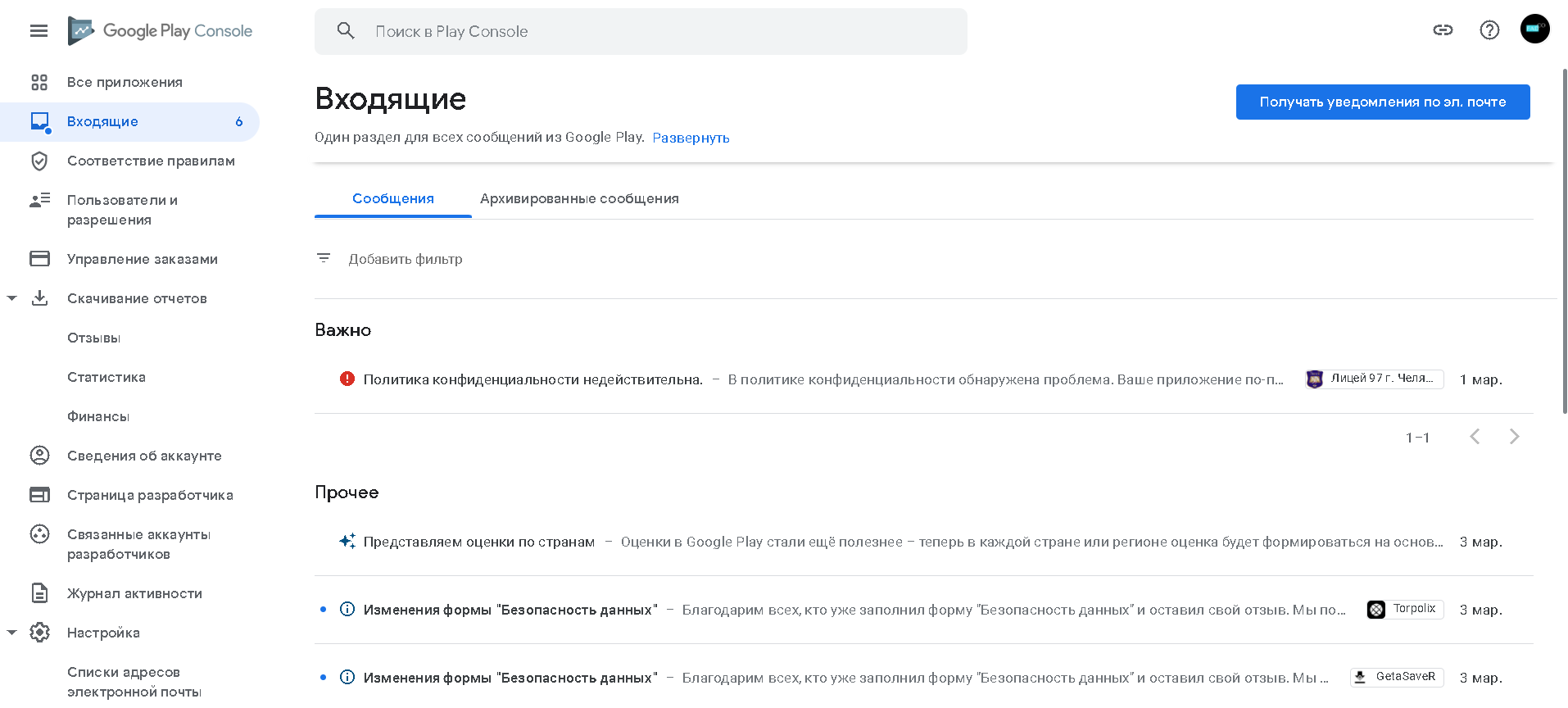Click the filter lines icon
Viewport: 1568px width, 708px height.
point(324,258)
